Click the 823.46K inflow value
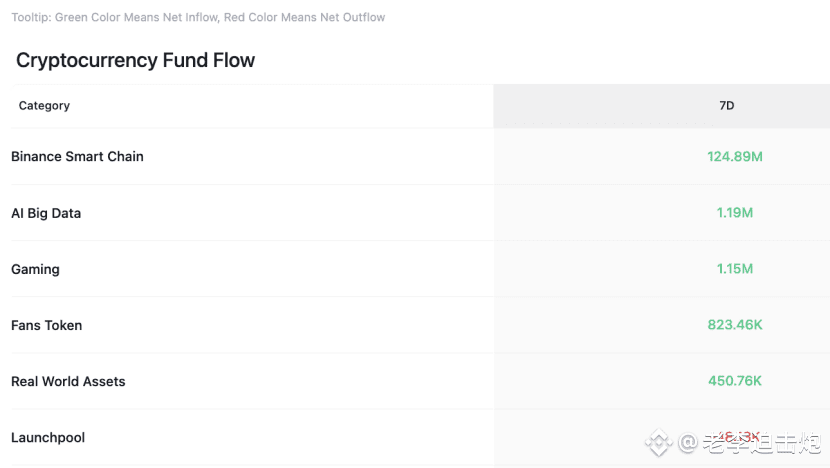Screen dimensions: 830x468 pyautogui.click(x=735, y=325)
